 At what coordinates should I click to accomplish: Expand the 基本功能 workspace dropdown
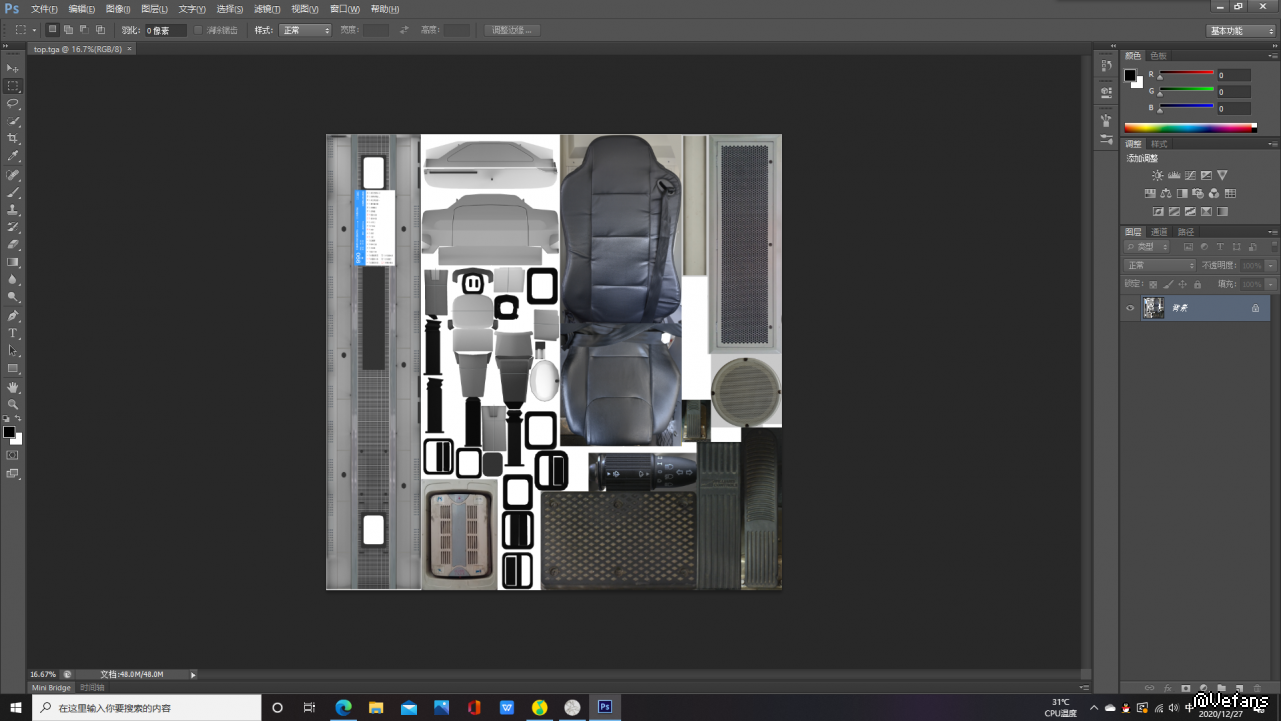coord(1241,30)
